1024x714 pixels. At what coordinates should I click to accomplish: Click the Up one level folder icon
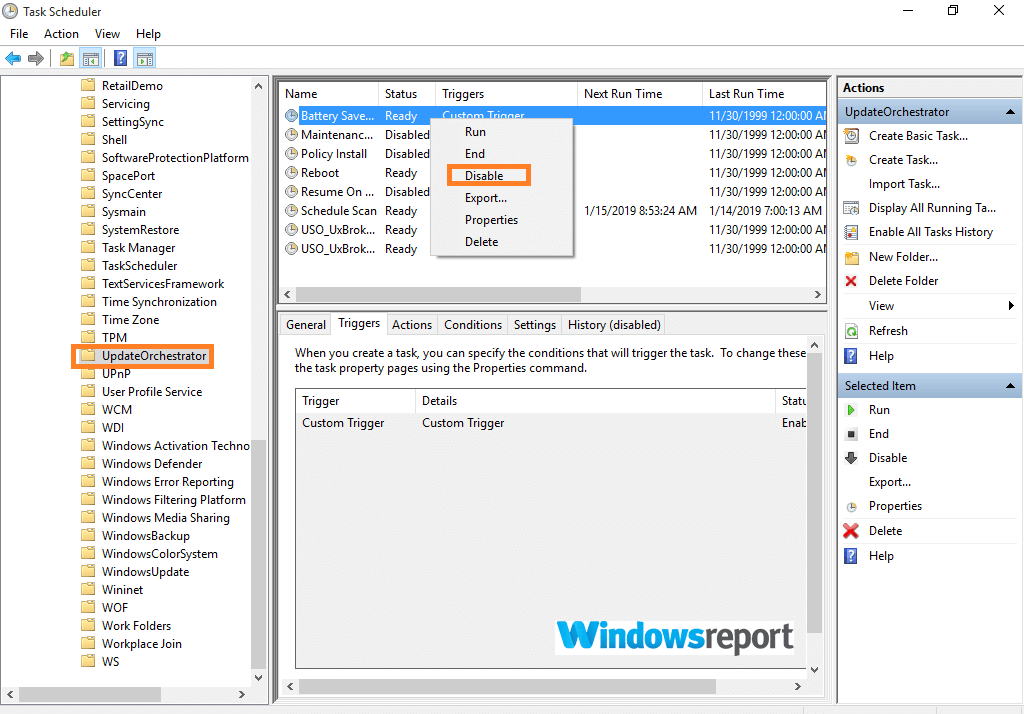pos(67,59)
